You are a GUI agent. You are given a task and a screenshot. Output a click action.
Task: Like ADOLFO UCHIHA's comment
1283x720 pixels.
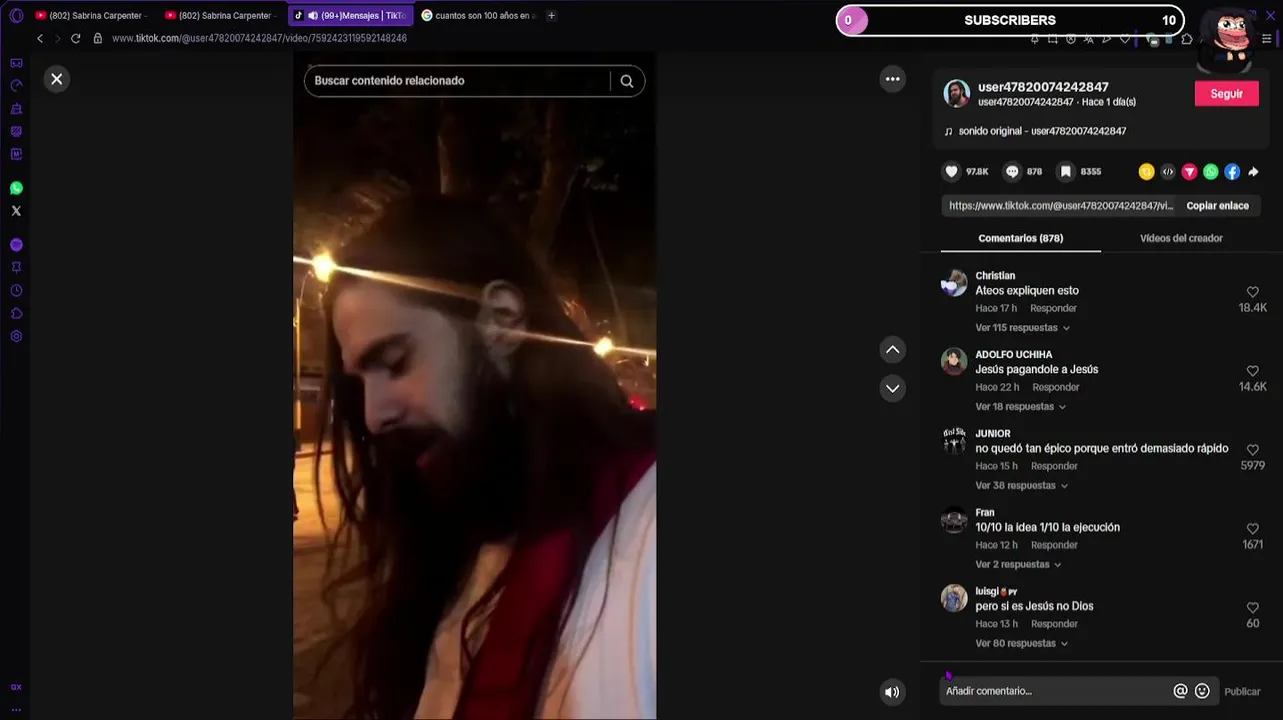[x=1252, y=371]
